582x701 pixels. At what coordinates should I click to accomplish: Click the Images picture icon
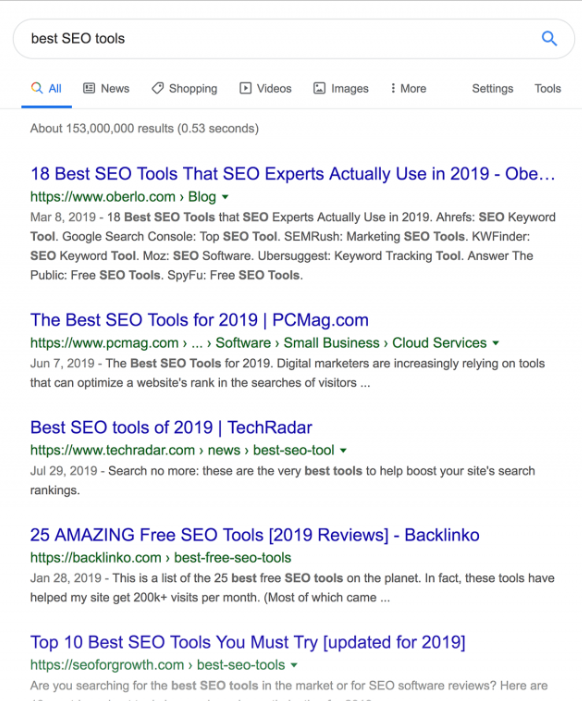[319, 88]
